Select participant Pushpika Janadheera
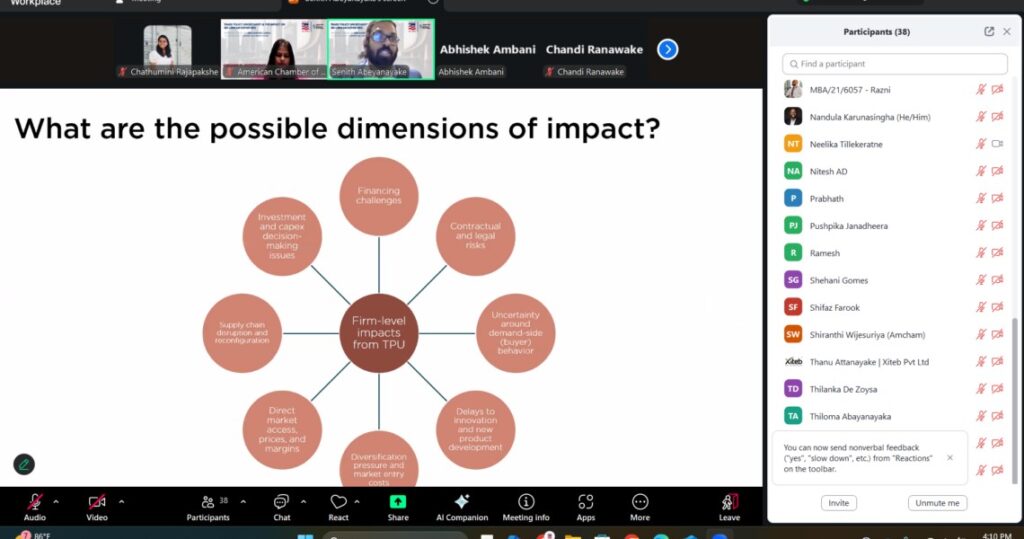Image resolution: width=1024 pixels, height=539 pixels. coord(893,226)
